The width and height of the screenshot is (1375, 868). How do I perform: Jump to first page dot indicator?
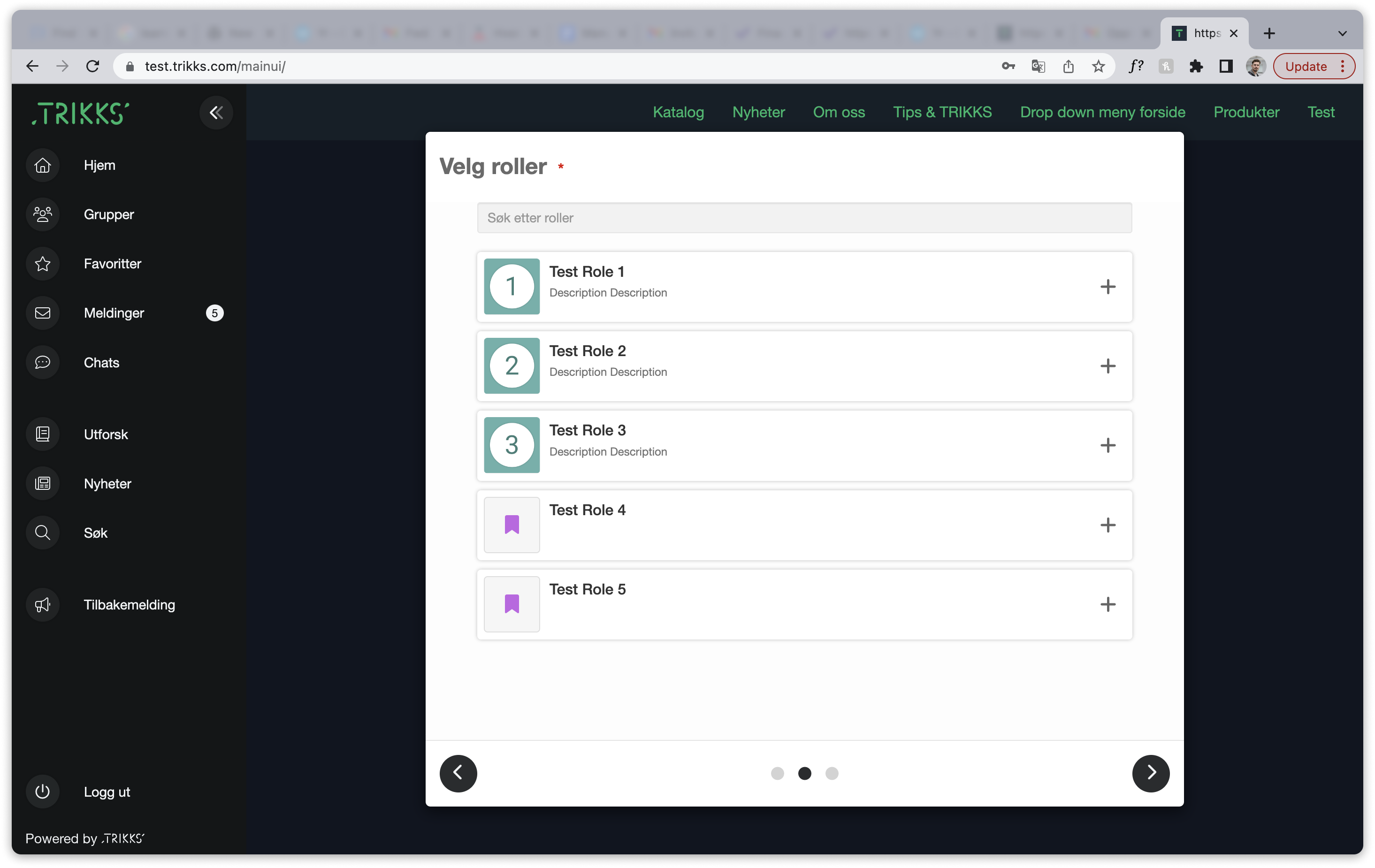pyautogui.click(x=777, y=773)
